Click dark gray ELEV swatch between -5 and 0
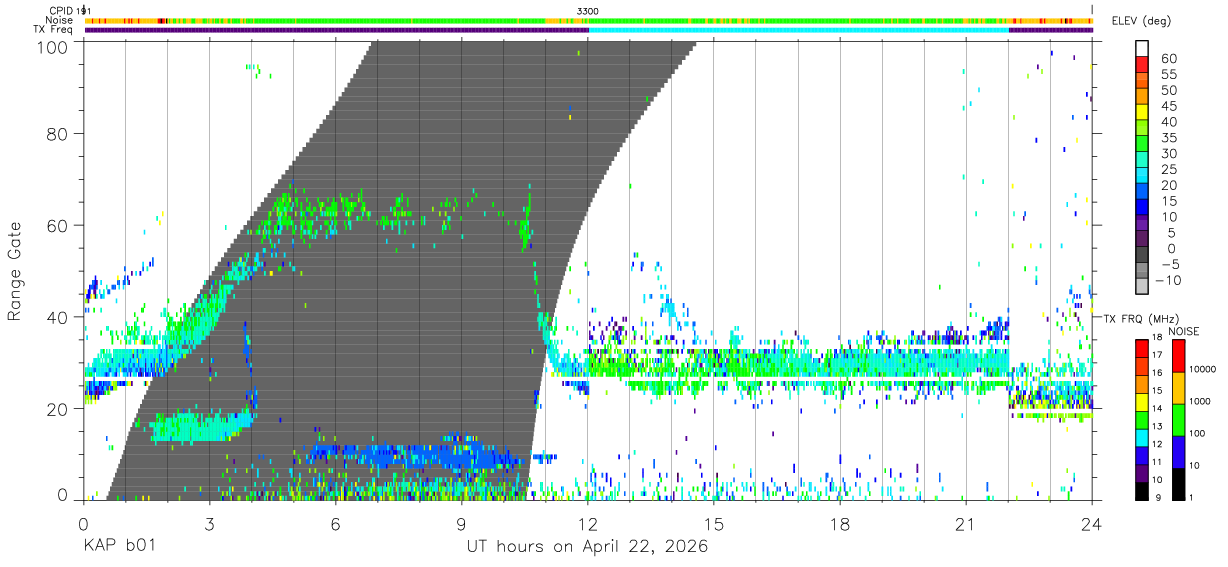1228x567 pixels. 1142,256
